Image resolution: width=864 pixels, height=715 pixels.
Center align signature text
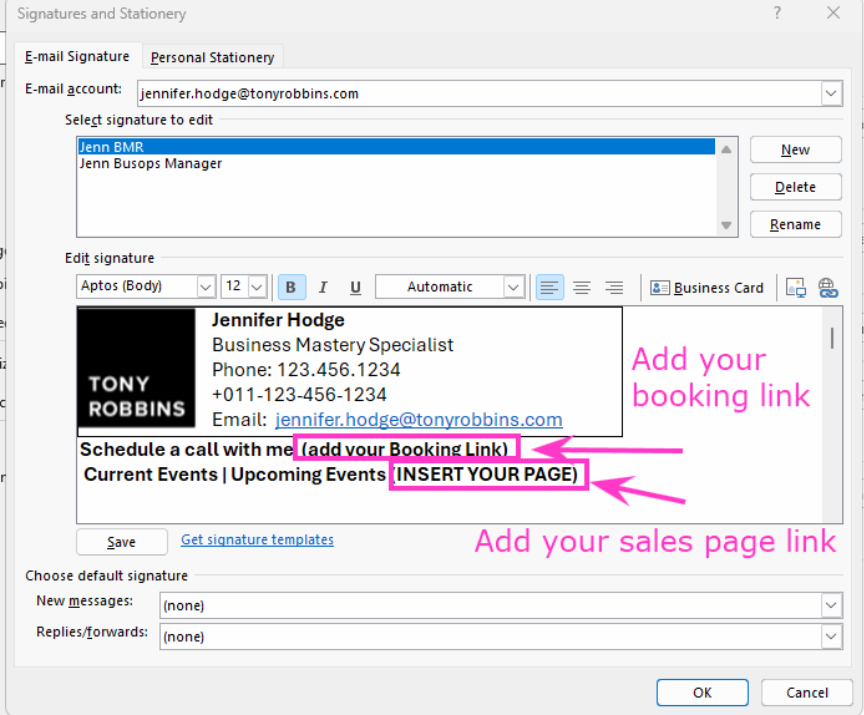click(581, 287)
